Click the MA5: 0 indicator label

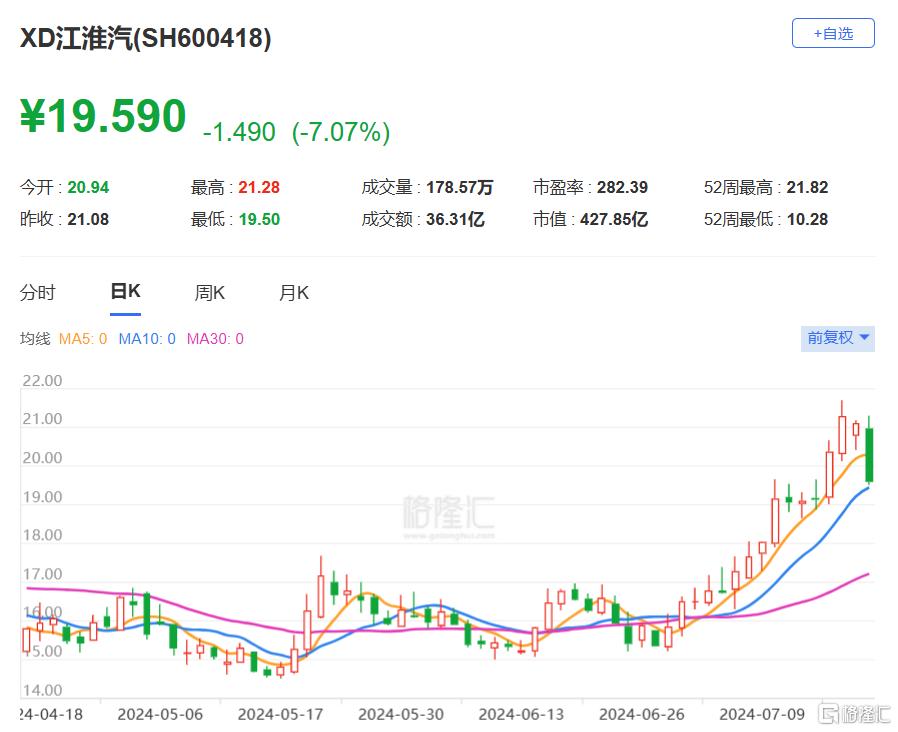coord(83,339)
